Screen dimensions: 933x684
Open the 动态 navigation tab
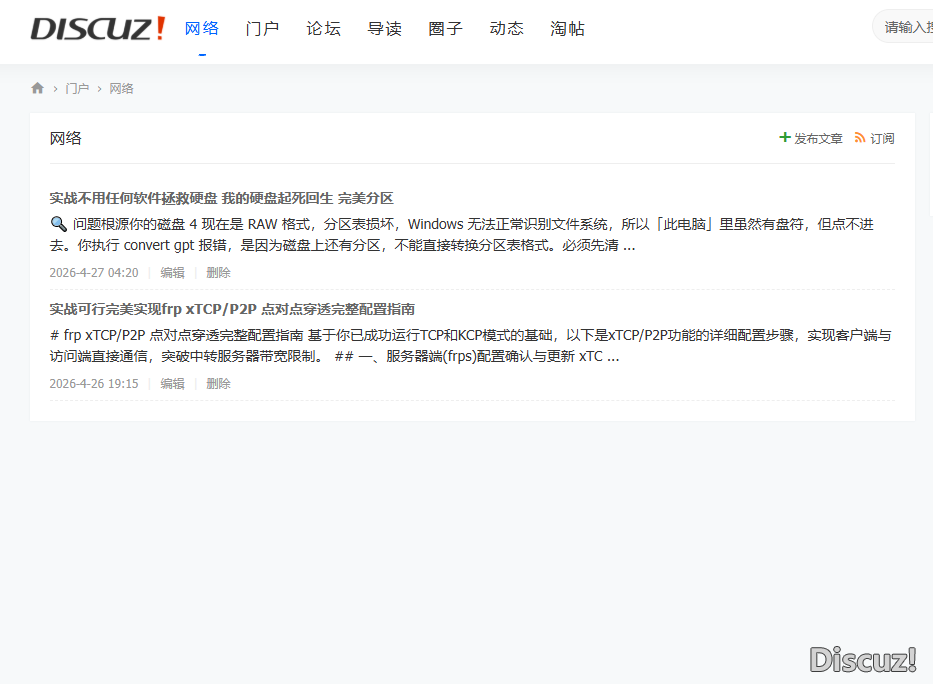[x=506, y=29]
